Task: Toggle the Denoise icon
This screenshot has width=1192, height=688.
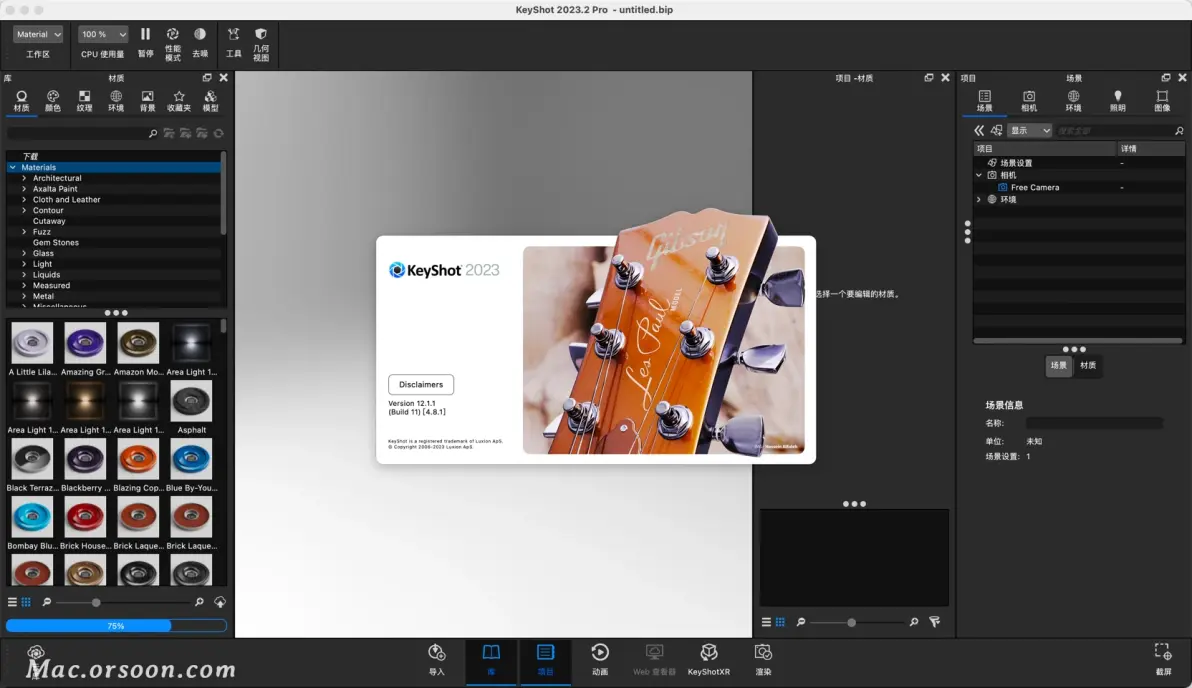Action: coord(200,34)
